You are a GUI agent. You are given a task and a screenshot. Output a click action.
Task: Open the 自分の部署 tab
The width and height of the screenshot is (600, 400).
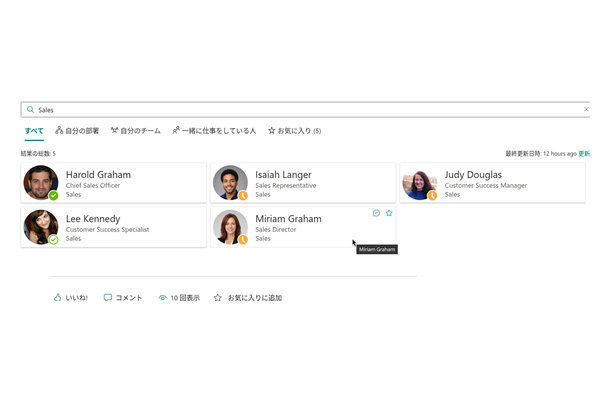pos(77,131)
